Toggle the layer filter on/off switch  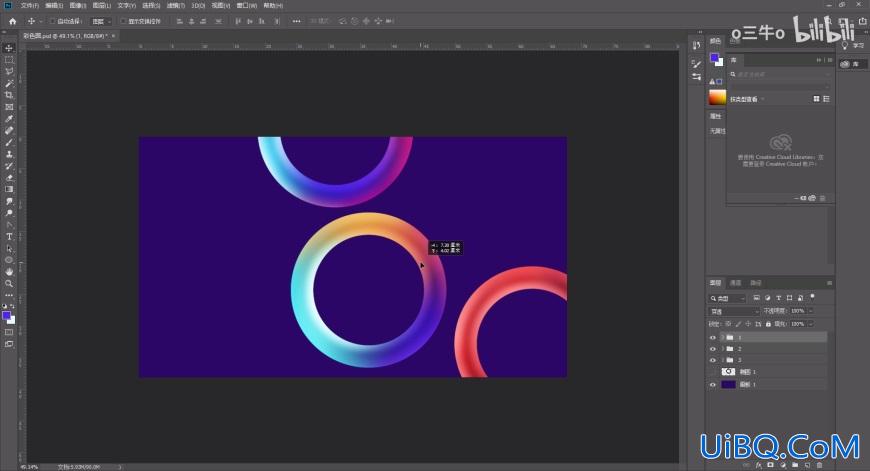click(812, 297)
